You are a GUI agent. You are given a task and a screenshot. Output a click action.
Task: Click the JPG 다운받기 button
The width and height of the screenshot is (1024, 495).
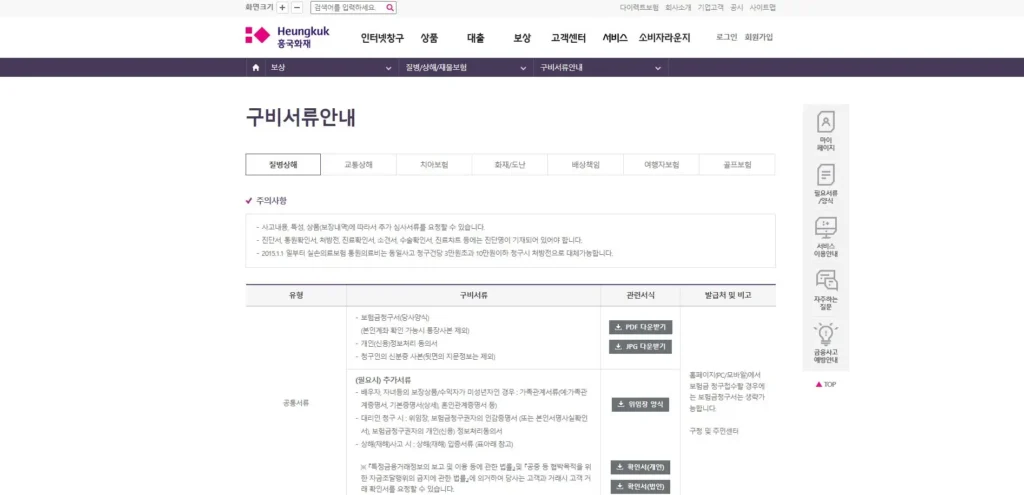click(640, 347)
